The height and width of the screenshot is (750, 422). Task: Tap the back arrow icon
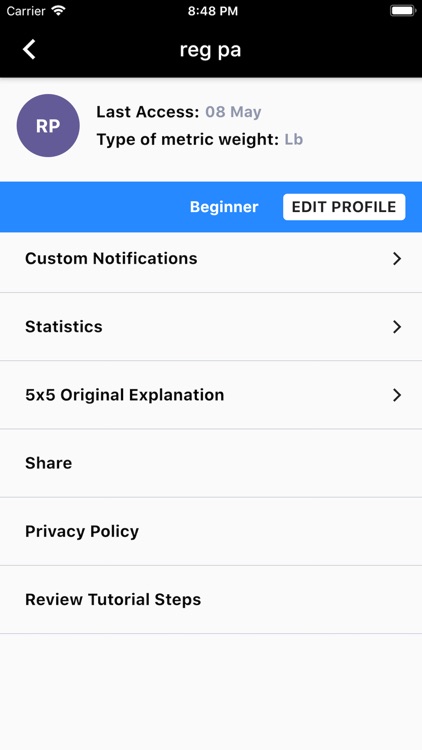coord(29,50)
